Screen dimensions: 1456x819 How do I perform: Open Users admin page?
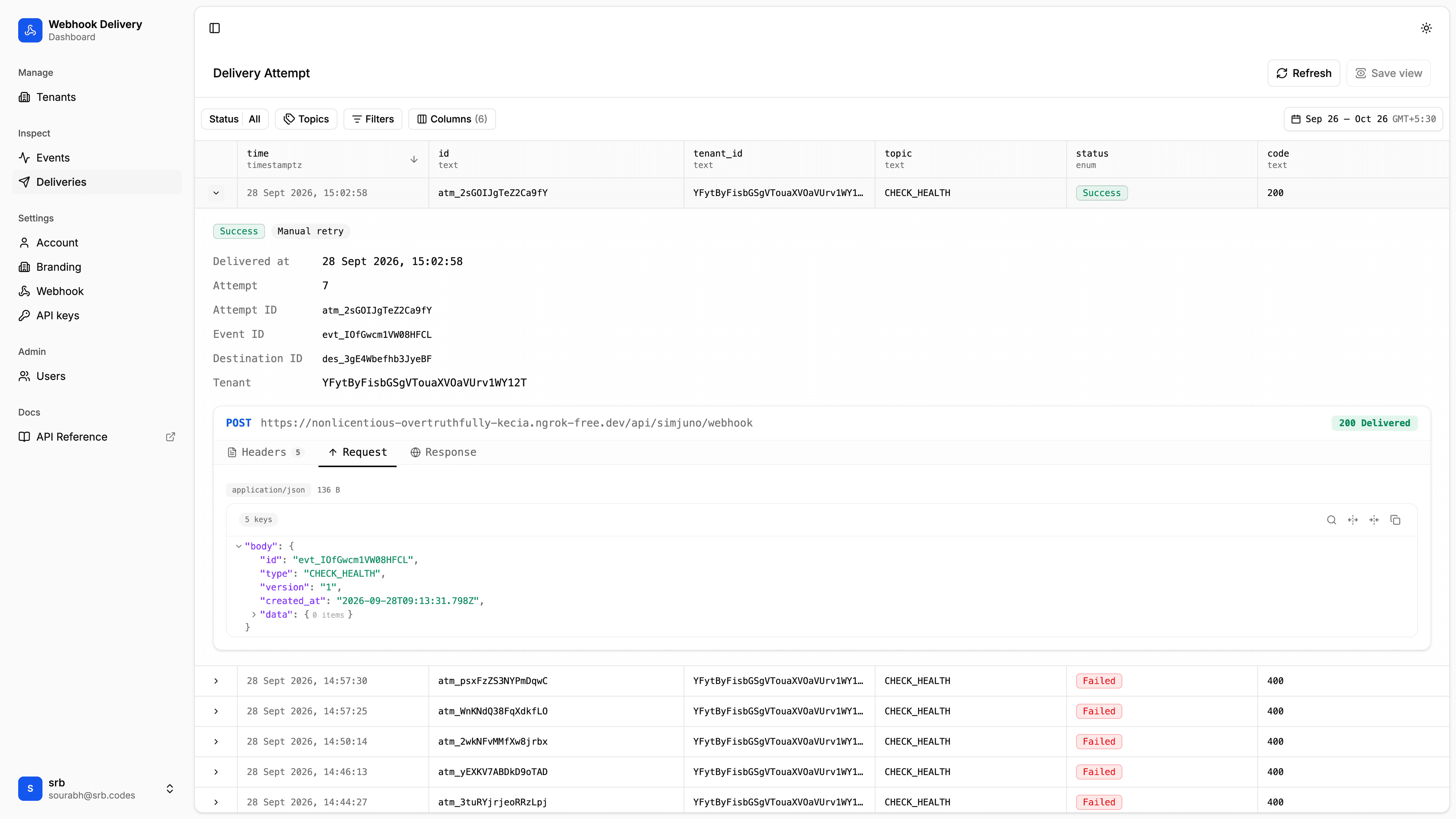click(97, 377)
